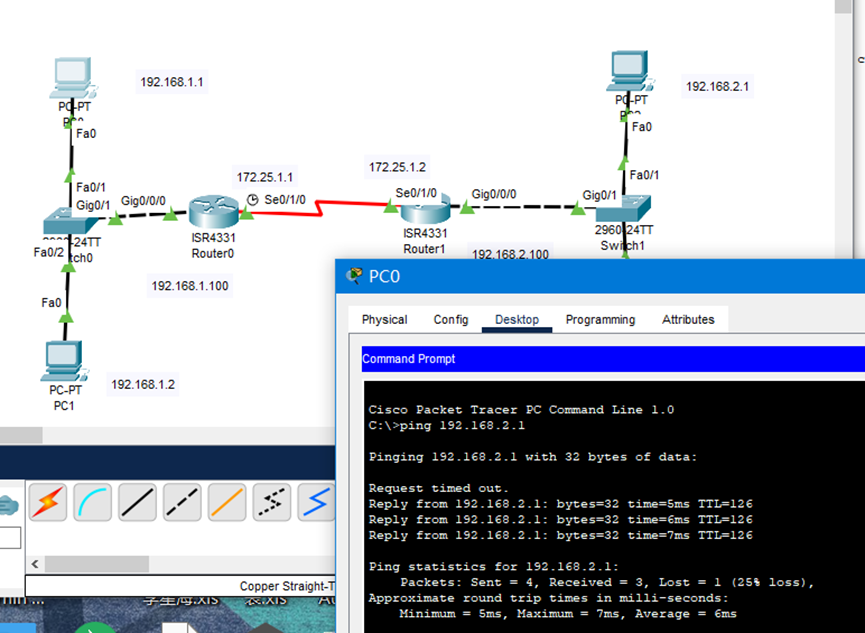This screenshot has height=633, width=865.
Task: Click the Gig0/0/0 port label beside Router0
Action: click(143, 201)
